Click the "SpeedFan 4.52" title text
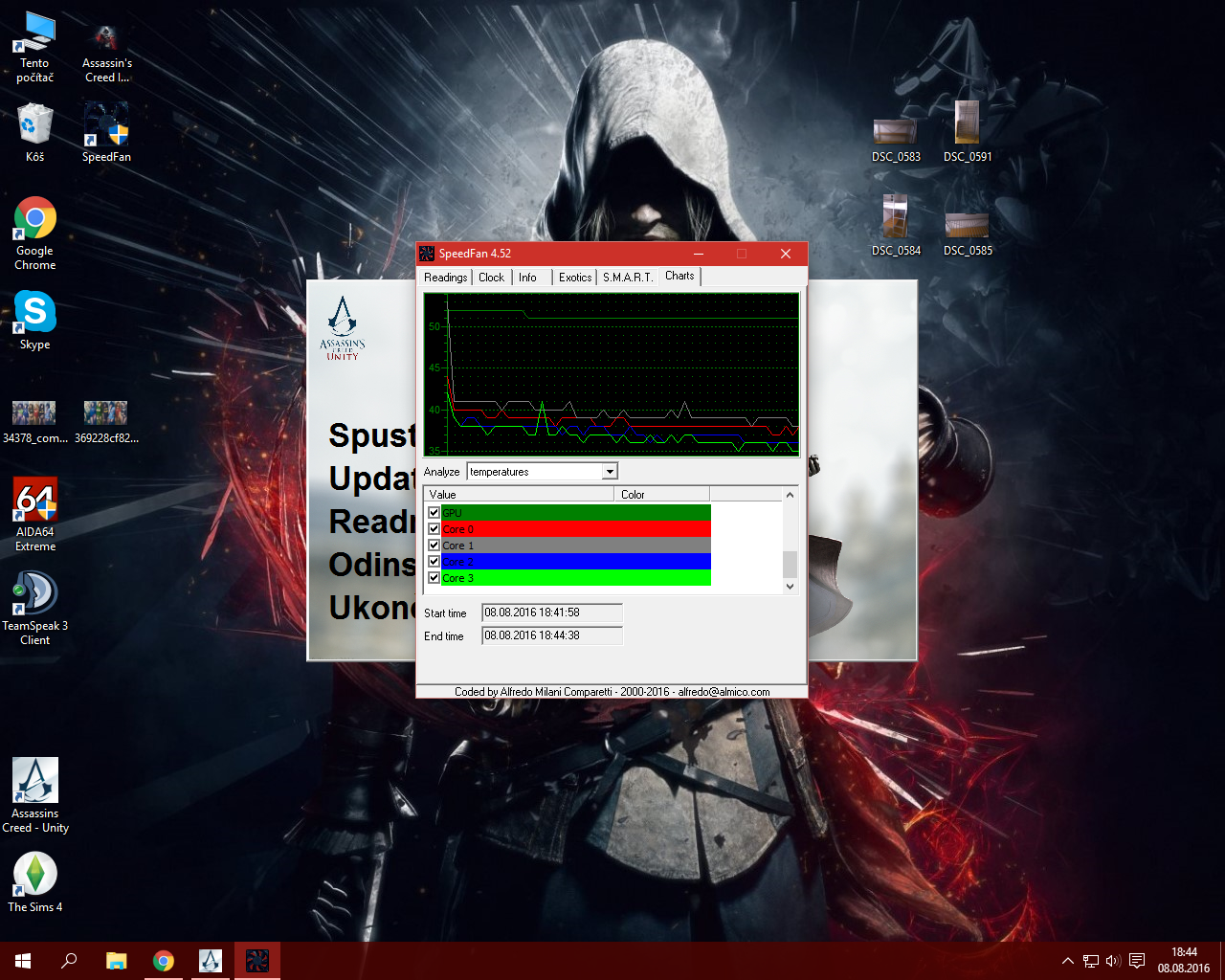 (x=475, y=254)
